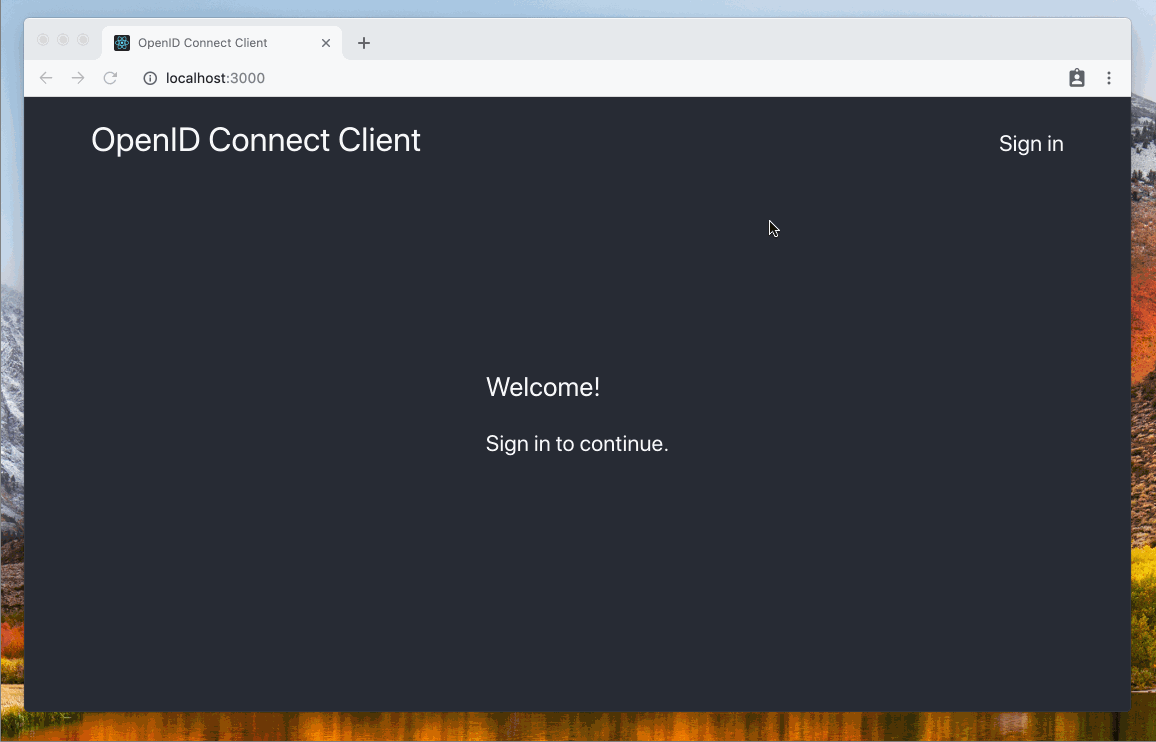Go back with the browser back arrow
This screenshot has width=1156, height=742.
(46, 78)
